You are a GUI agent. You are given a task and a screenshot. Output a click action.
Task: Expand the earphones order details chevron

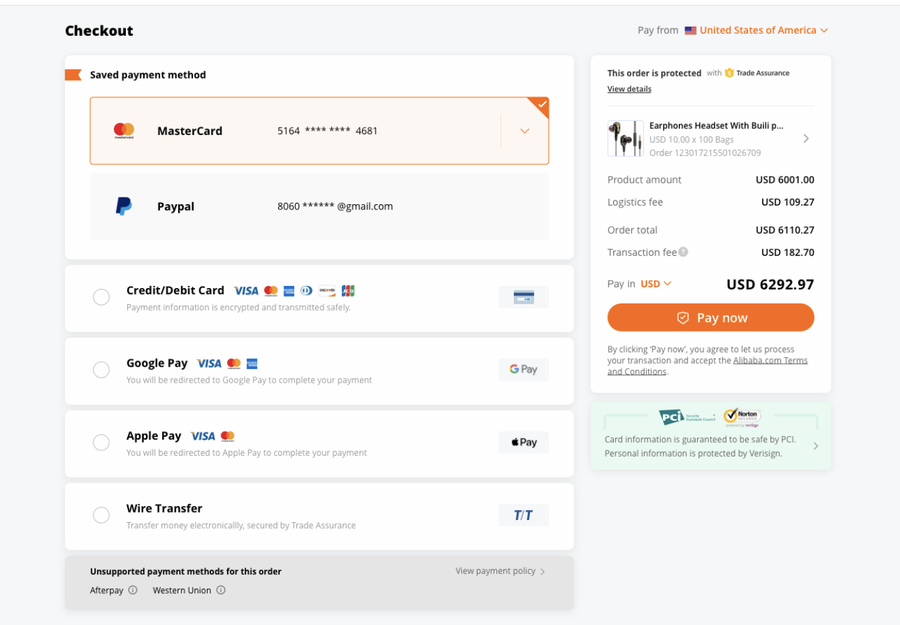tap(806, 139)
